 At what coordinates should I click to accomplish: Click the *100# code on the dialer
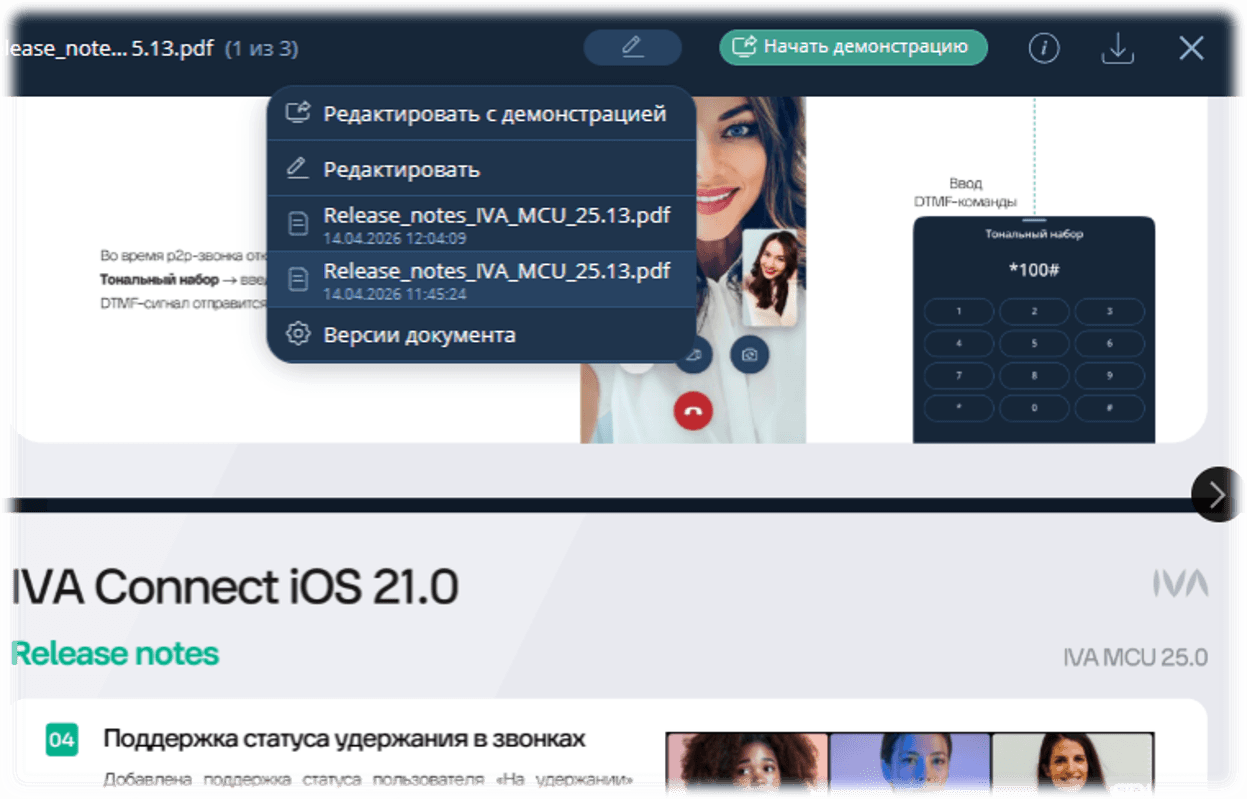(x=1034, y=270)
